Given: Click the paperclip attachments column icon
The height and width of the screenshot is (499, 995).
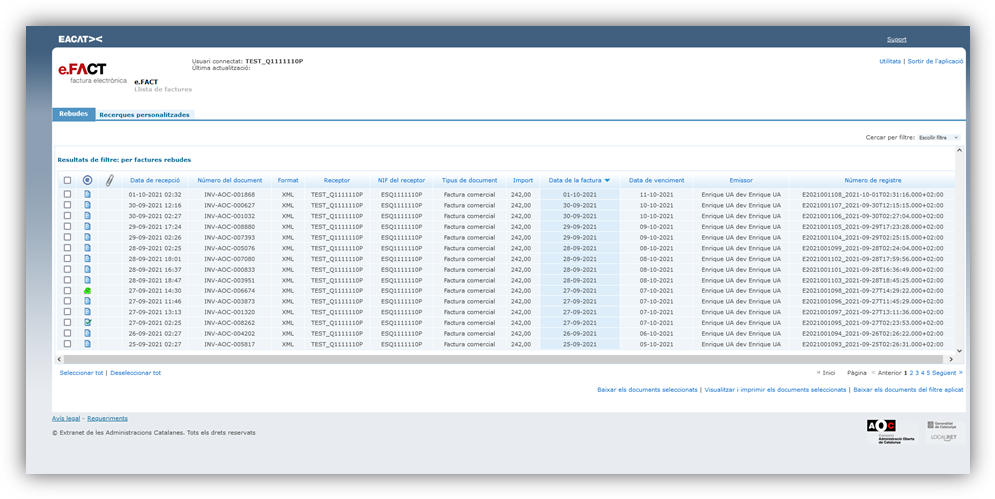Looking at the screenshot, I should point(110,180).
